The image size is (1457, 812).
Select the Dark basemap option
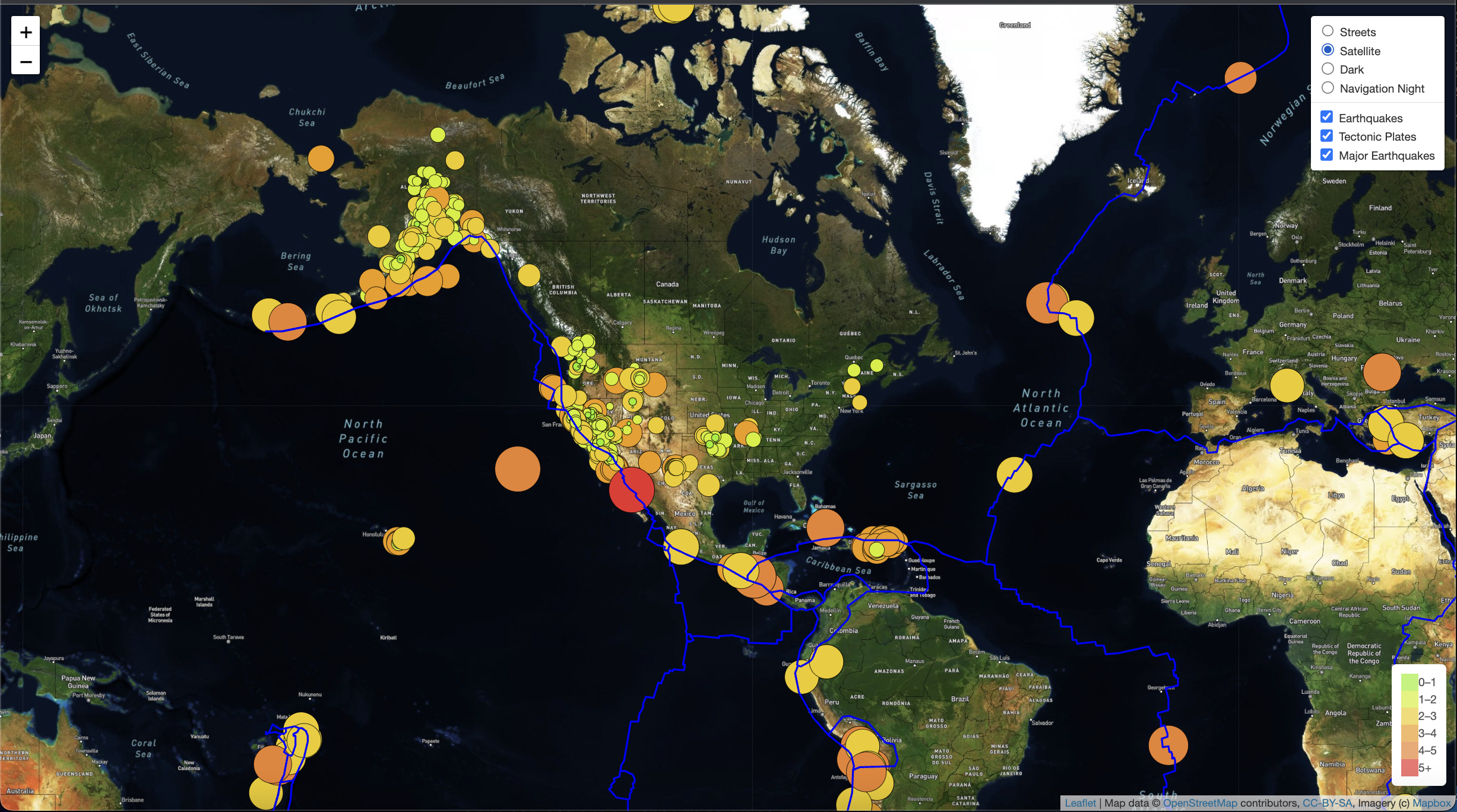point(1328,69)
